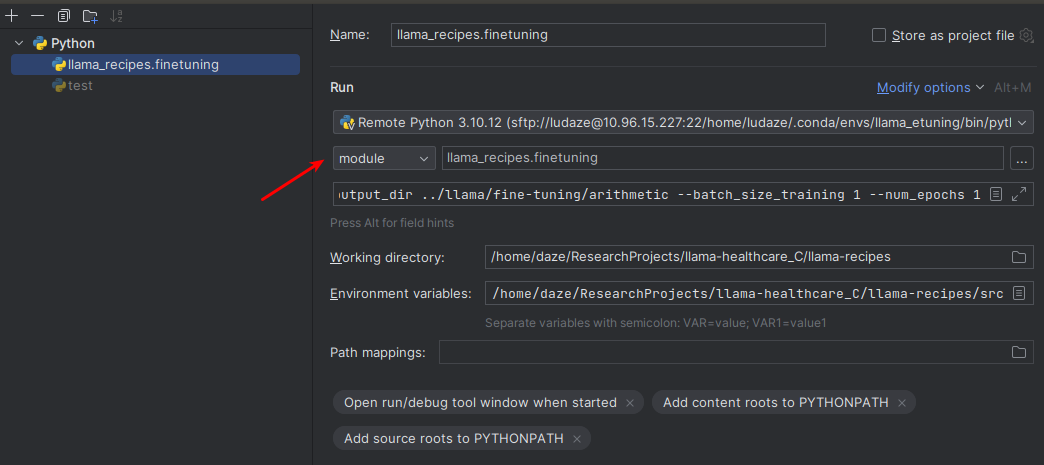1044x465 pixels.
Task: Remove the selected configuration with the minus icon
Action: (38, 16)
